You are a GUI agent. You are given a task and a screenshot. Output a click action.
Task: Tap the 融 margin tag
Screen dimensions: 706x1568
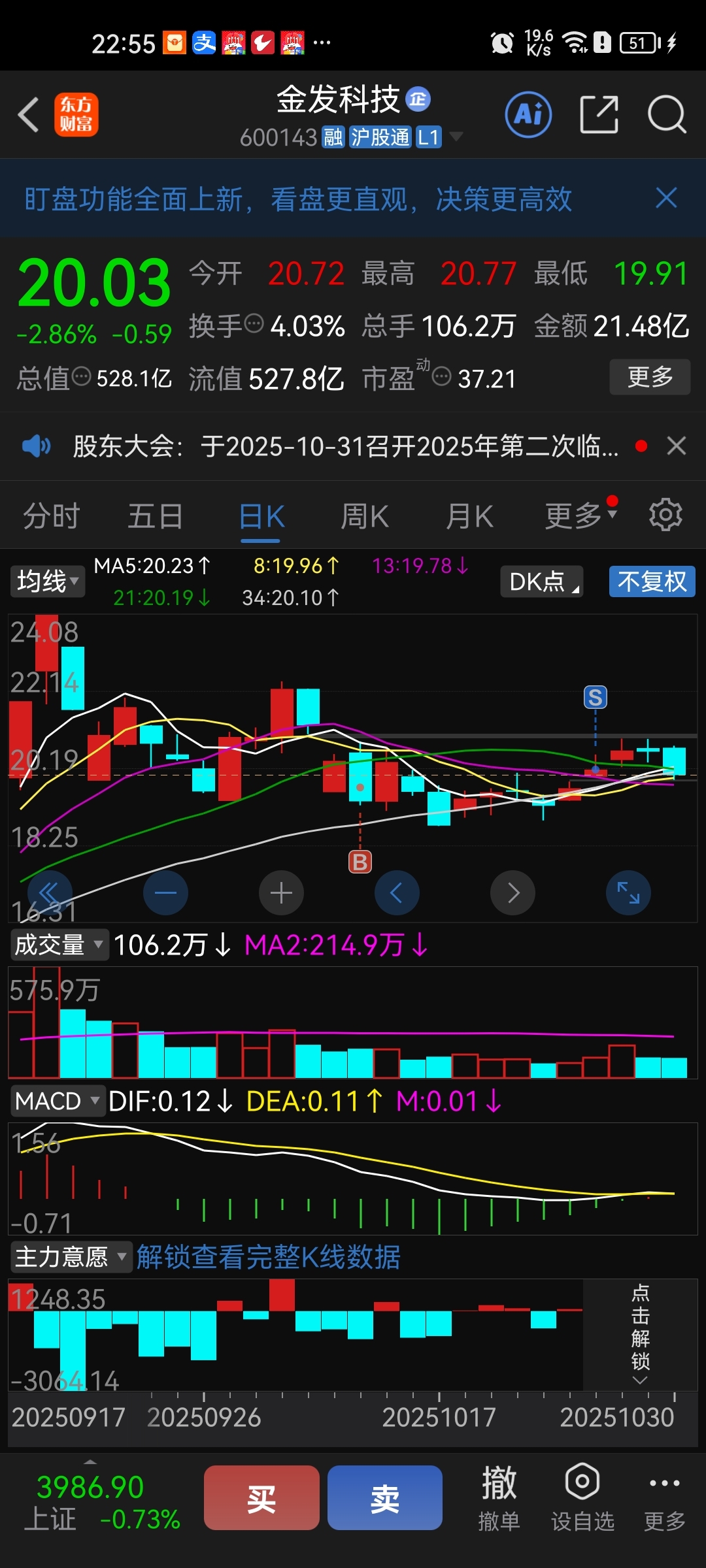click(333, 137)
